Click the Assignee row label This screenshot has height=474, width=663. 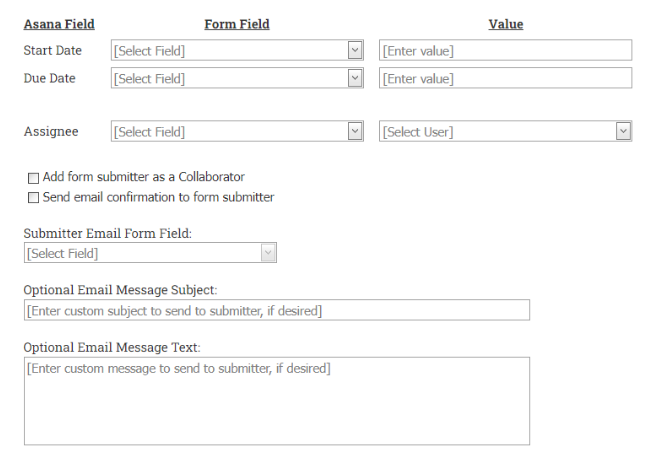click(50, 131)
